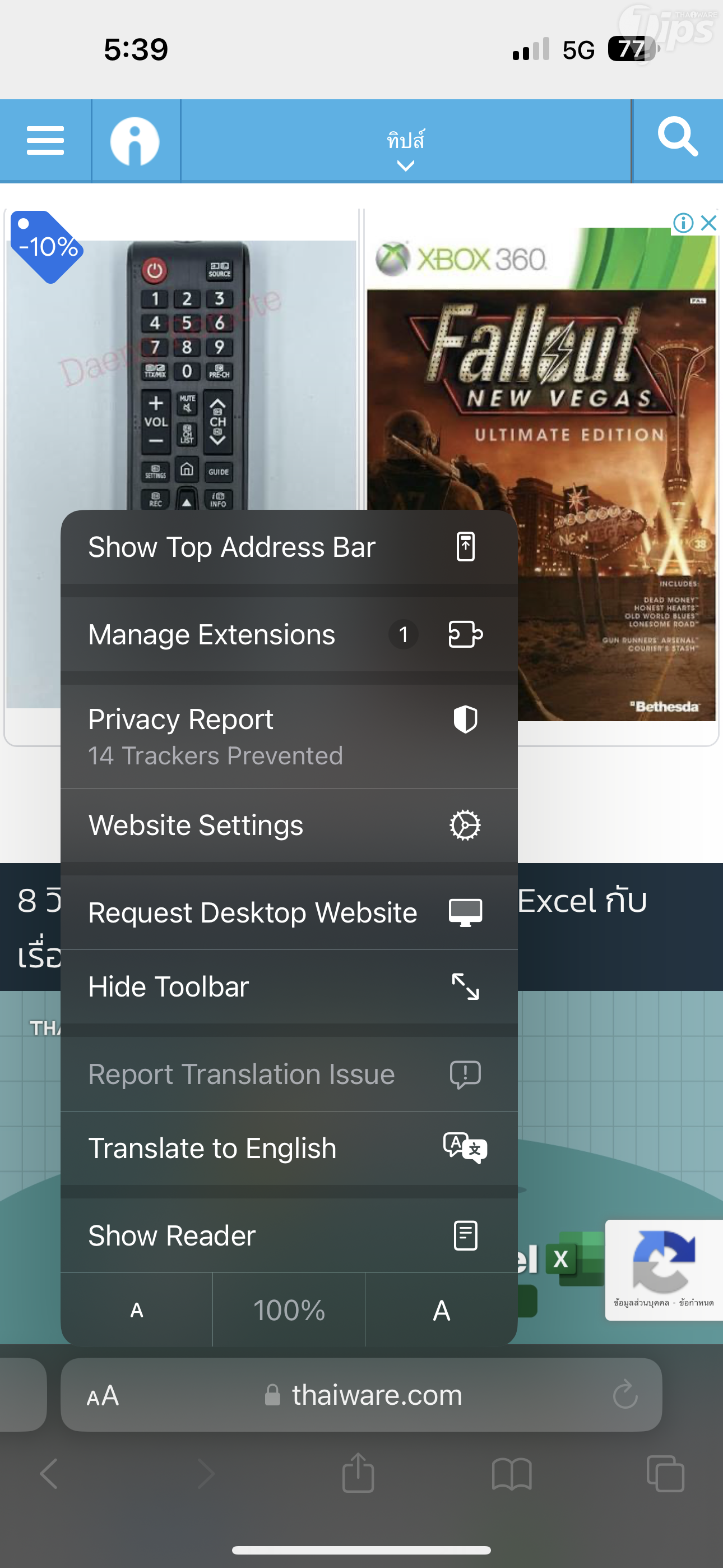The height and width of the screenshot is (1568, 723).
Task: Tap the -10% discount tag
Action: (x=47, y=247)
